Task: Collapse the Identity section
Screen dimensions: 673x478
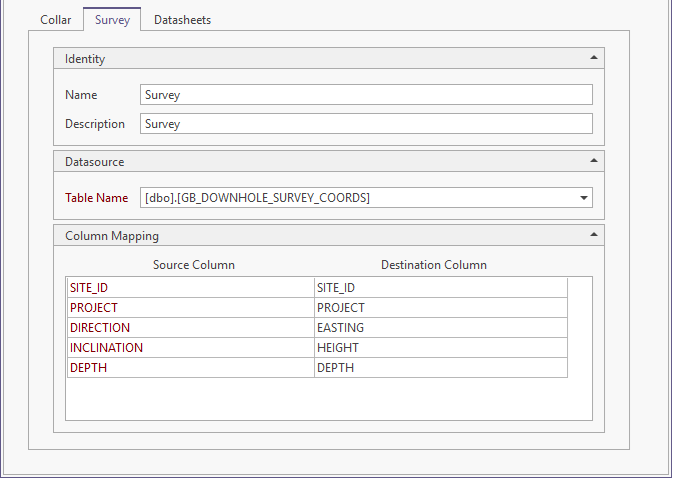Action: click(x=594, y=59)
